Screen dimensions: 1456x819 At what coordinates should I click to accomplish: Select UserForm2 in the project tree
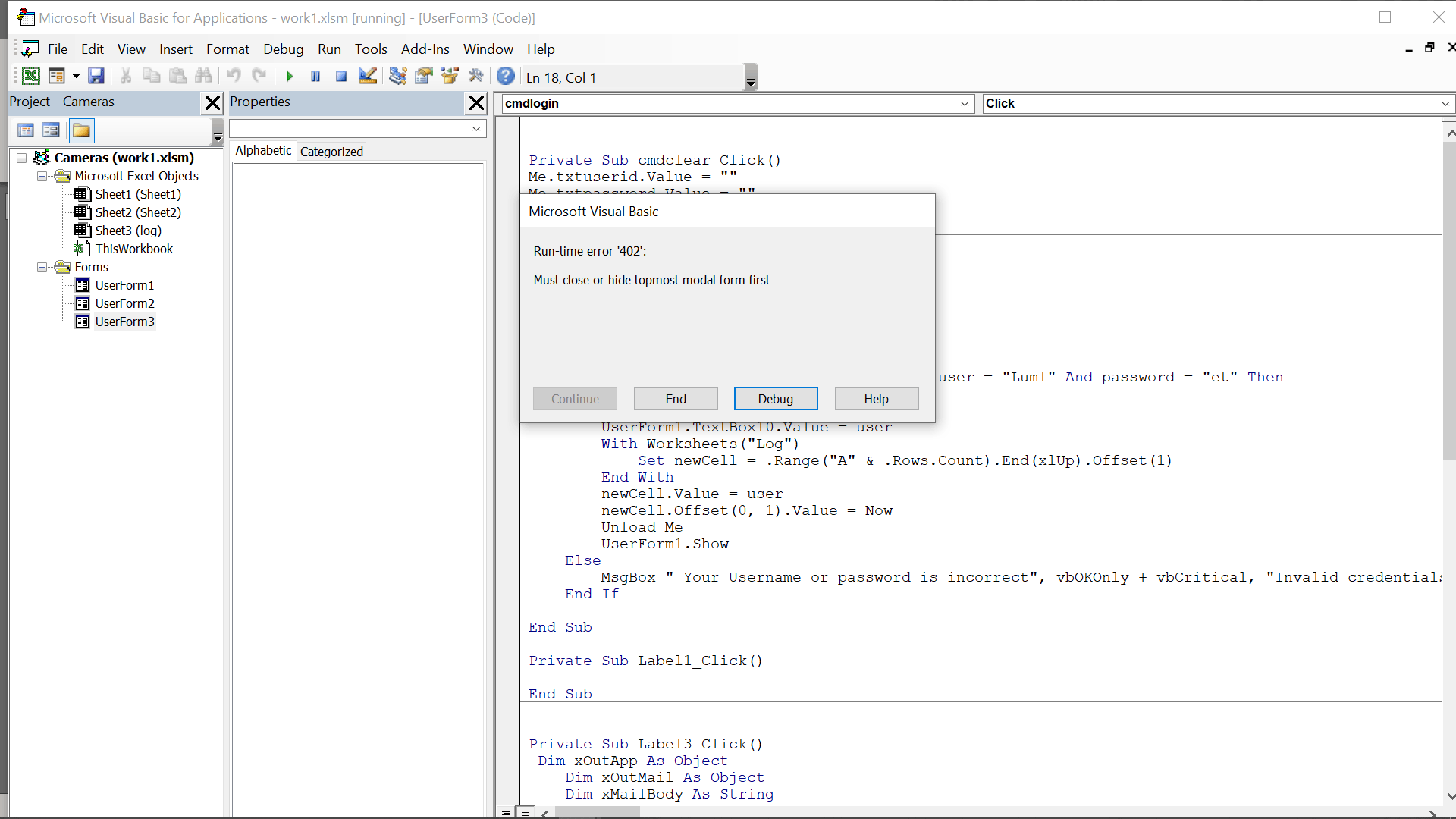tap(124, 303)
